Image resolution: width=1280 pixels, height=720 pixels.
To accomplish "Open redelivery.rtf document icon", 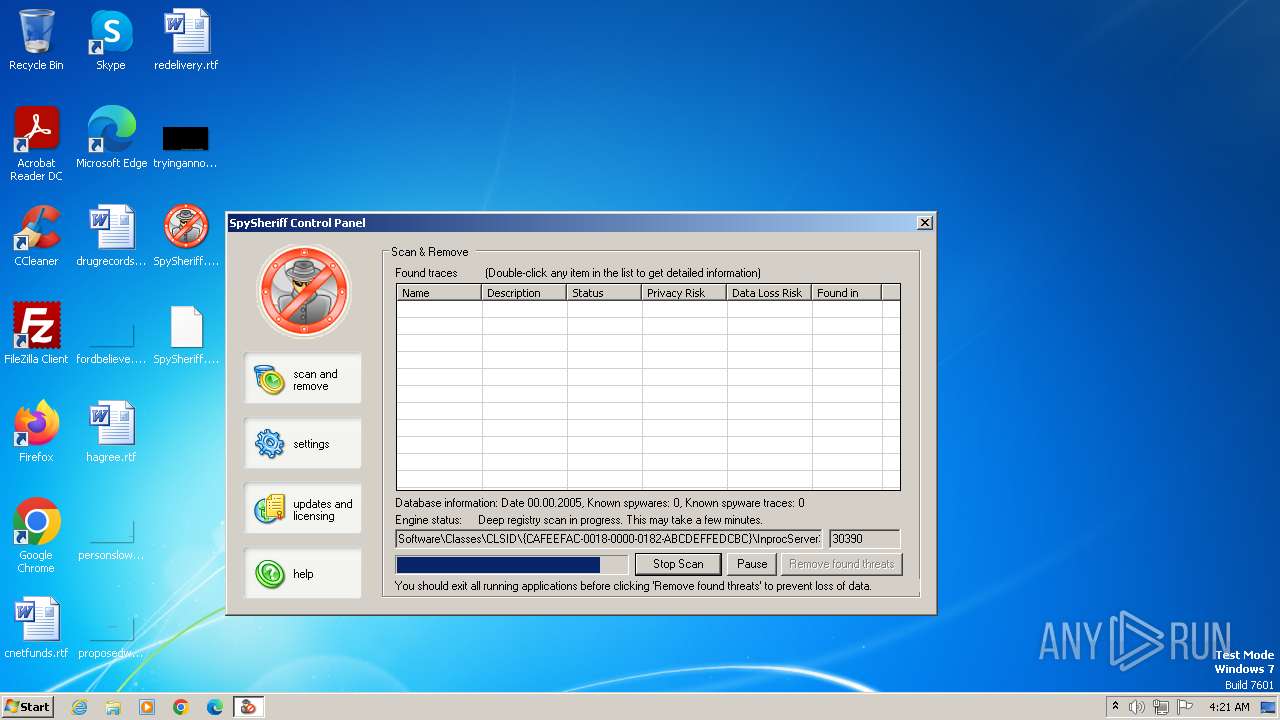I will (186, 40).
